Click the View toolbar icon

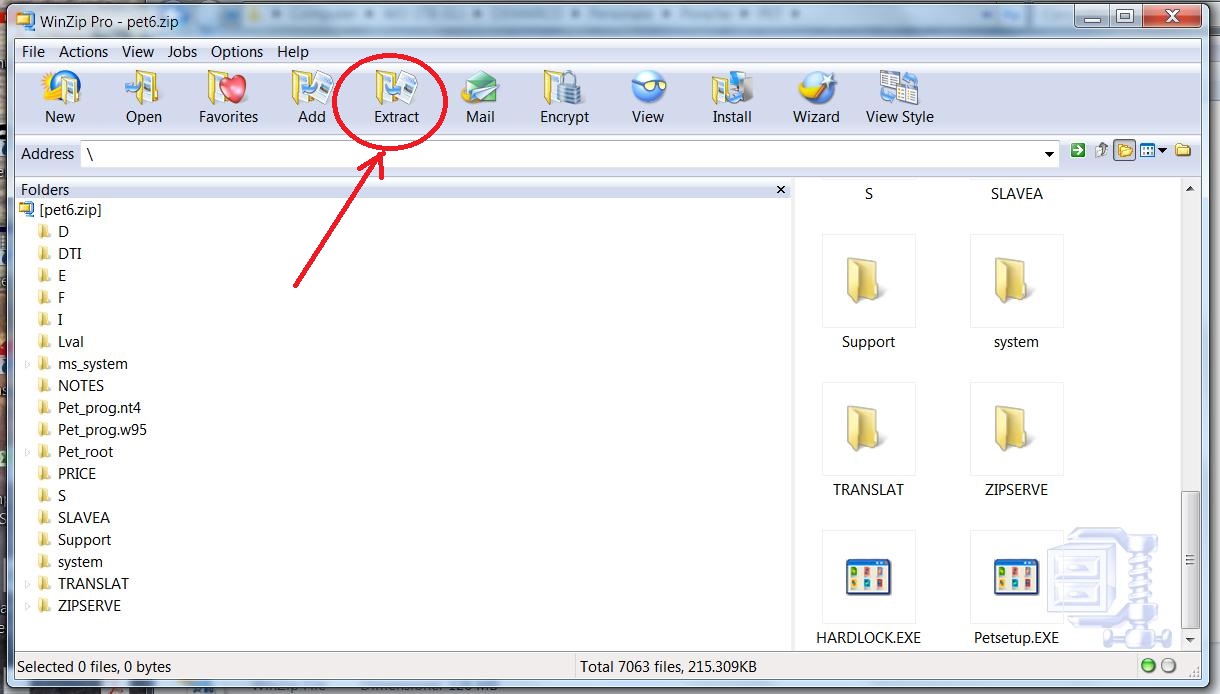coord(648,89)
